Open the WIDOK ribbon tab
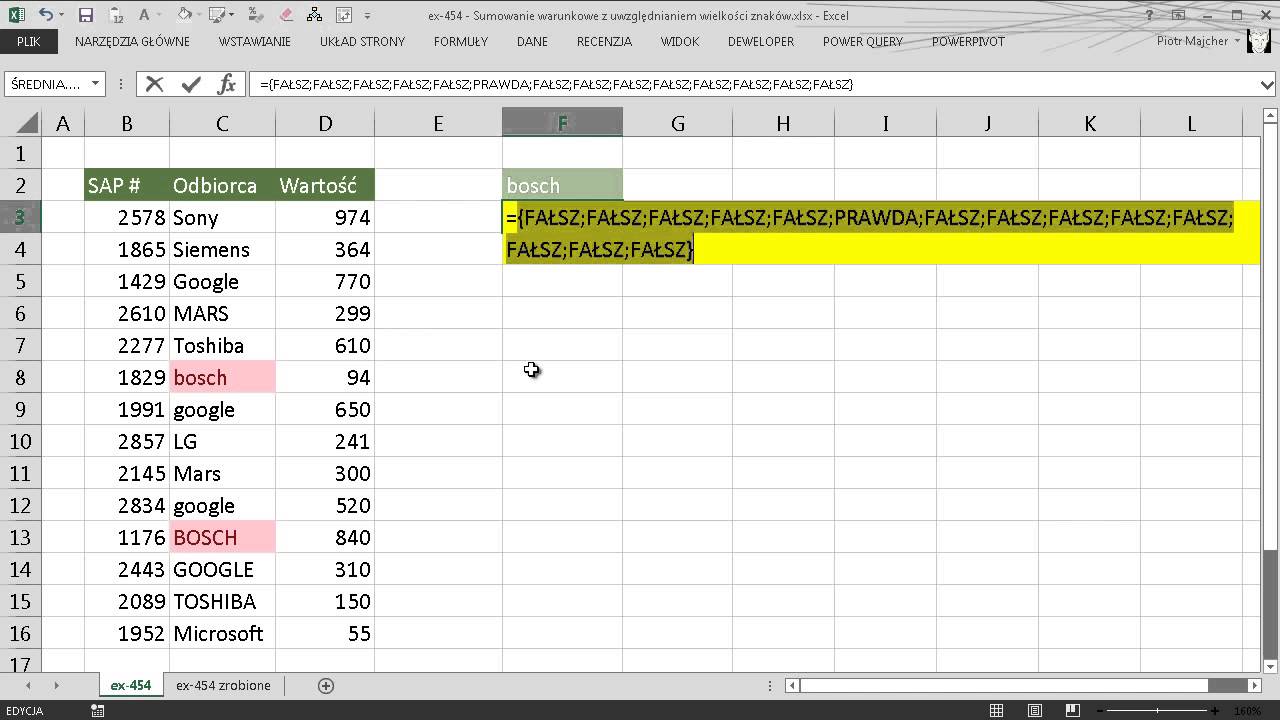The width and height of the screenshot is (1280, 720). click(679, 42)
